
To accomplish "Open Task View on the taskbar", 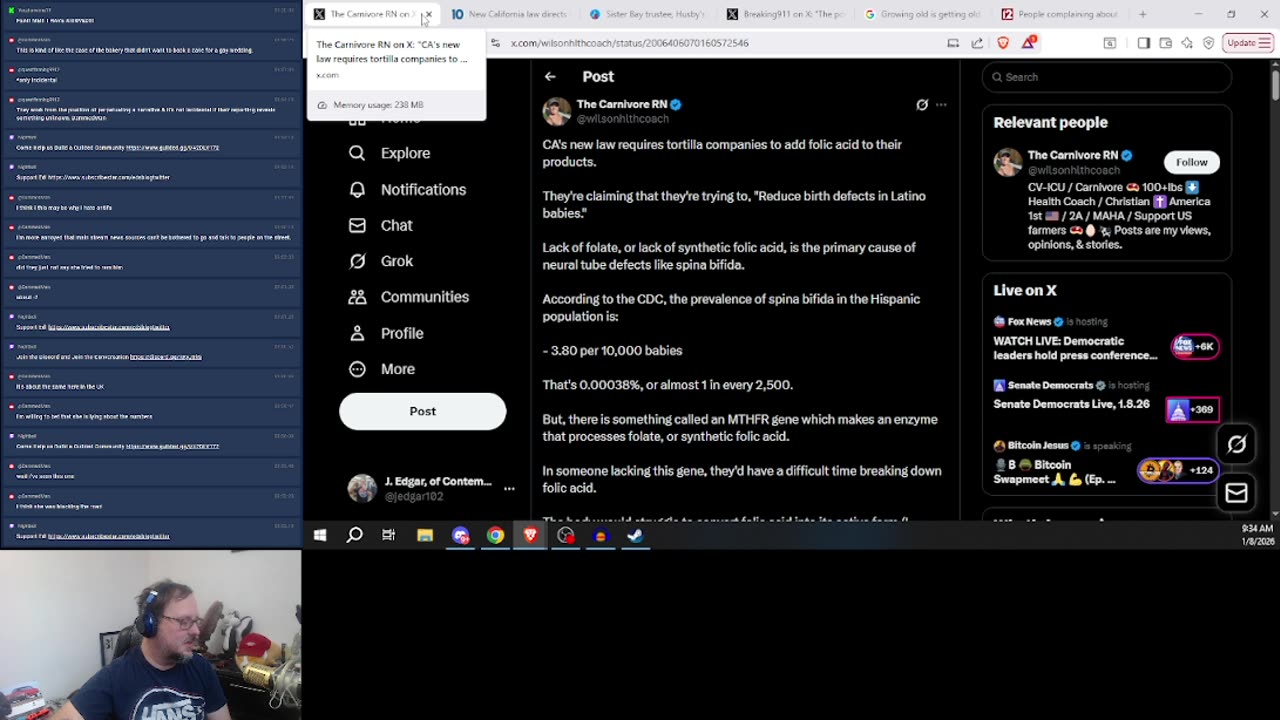I will (389, 536).
